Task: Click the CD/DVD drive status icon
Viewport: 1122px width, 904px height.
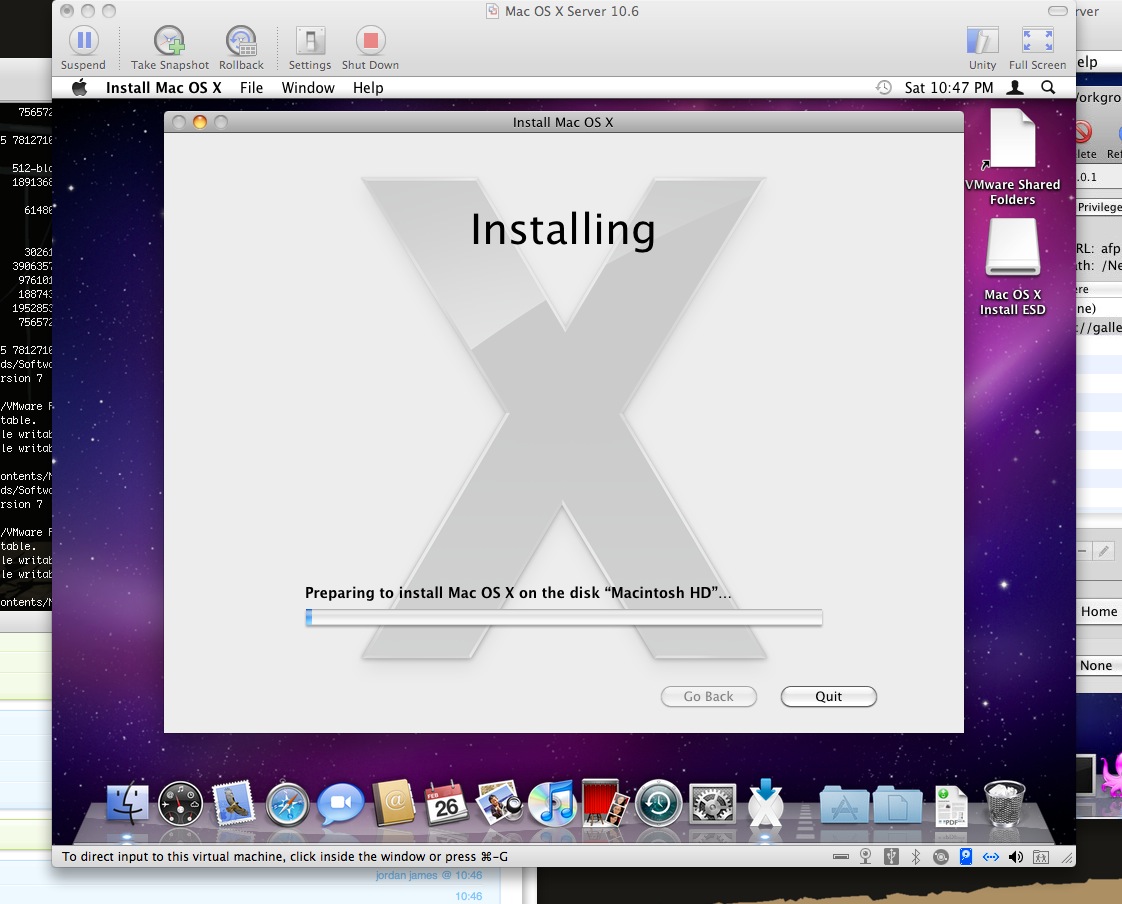Action: coord(941,857)
